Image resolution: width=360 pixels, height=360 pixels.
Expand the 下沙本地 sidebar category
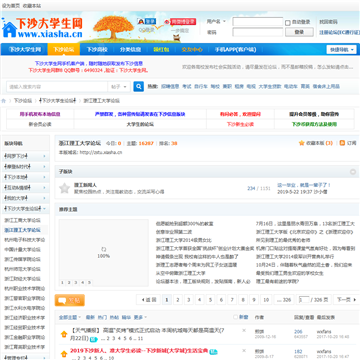click(x=25, y=177)
